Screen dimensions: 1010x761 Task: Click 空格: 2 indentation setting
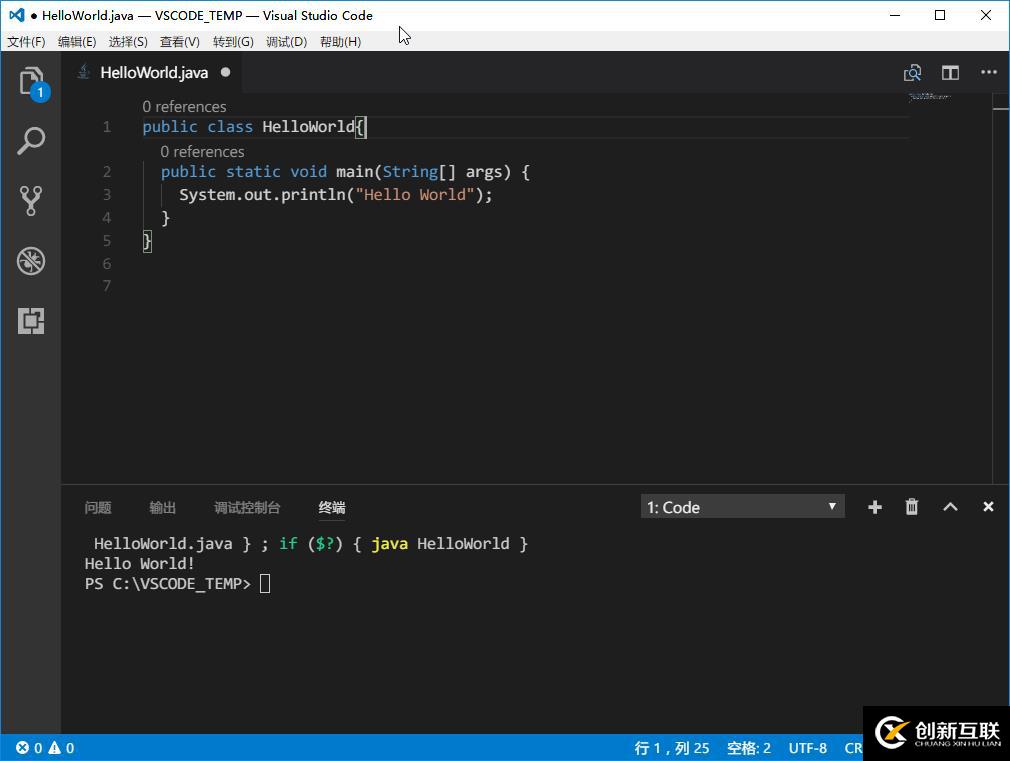click(748, 748)
